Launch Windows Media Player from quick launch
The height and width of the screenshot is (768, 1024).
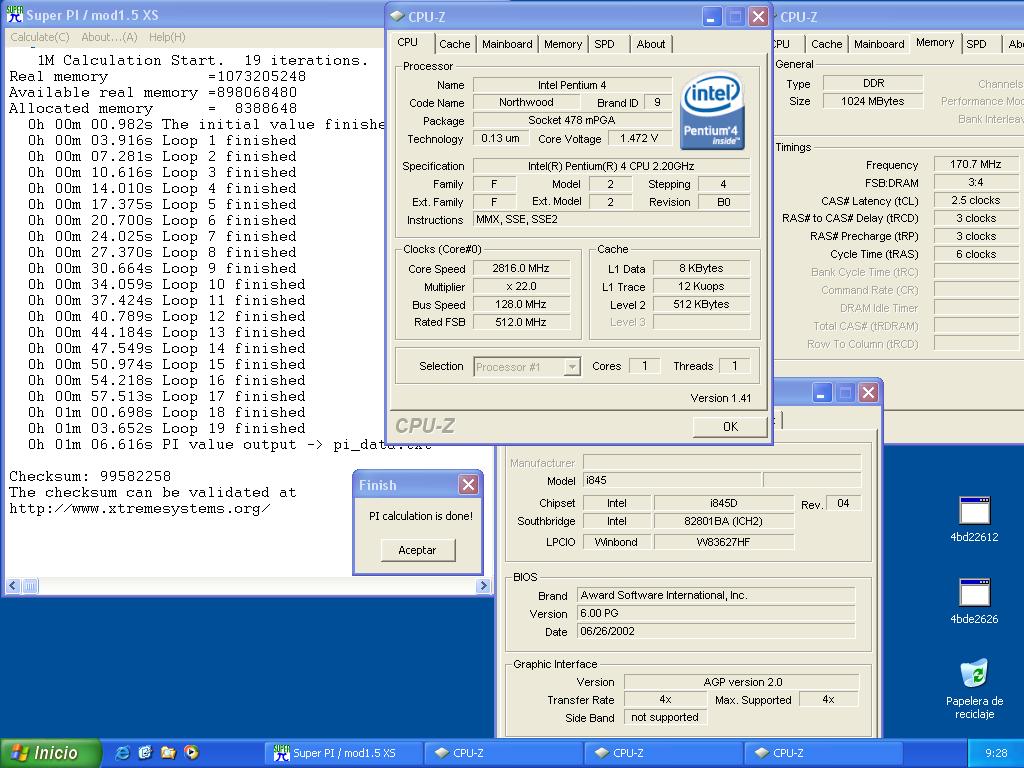[x=191, y=753]
